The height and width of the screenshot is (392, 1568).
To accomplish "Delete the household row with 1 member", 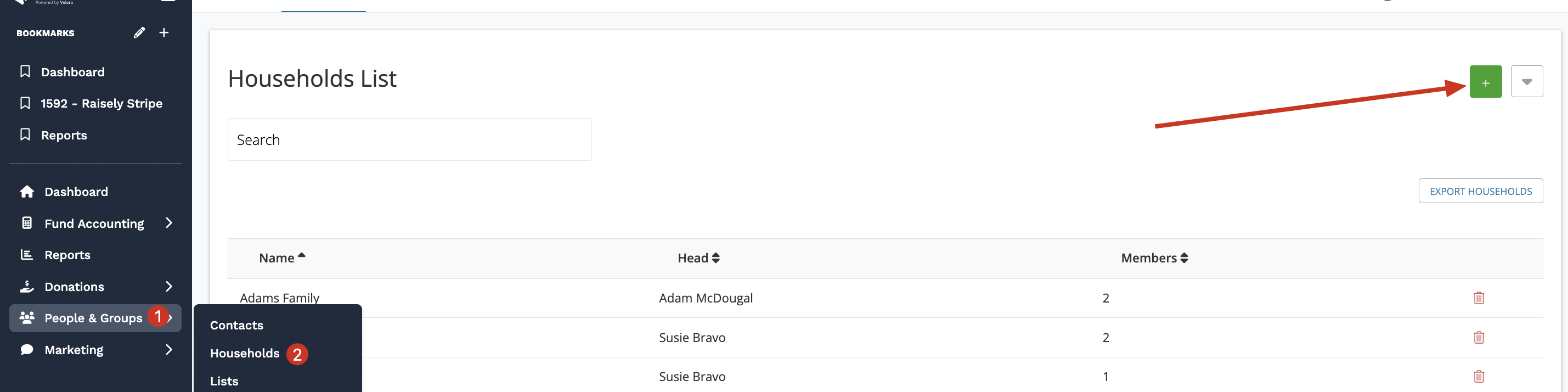I will (x=1478, y=376).
